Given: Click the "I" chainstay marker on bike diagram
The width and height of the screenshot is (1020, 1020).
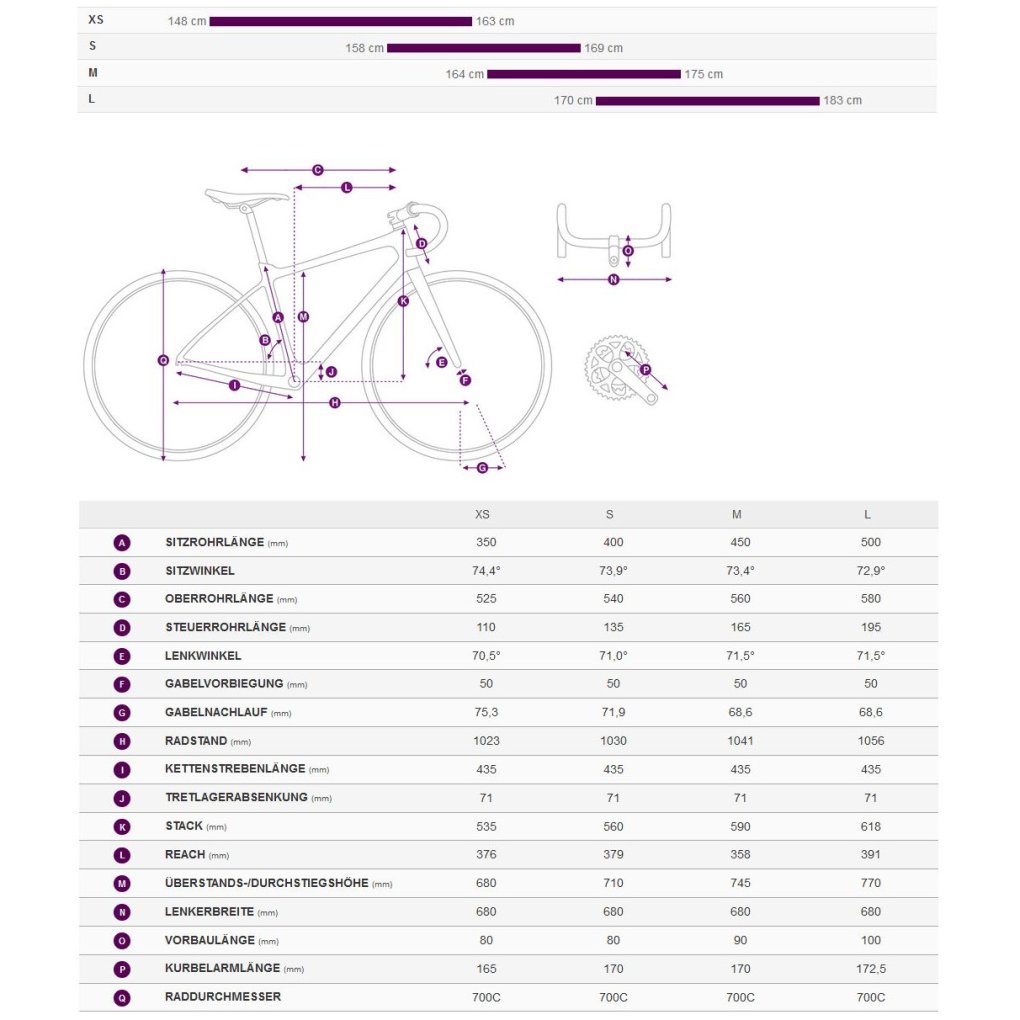Looking at the screenshot, I should [x=234, y=385].
